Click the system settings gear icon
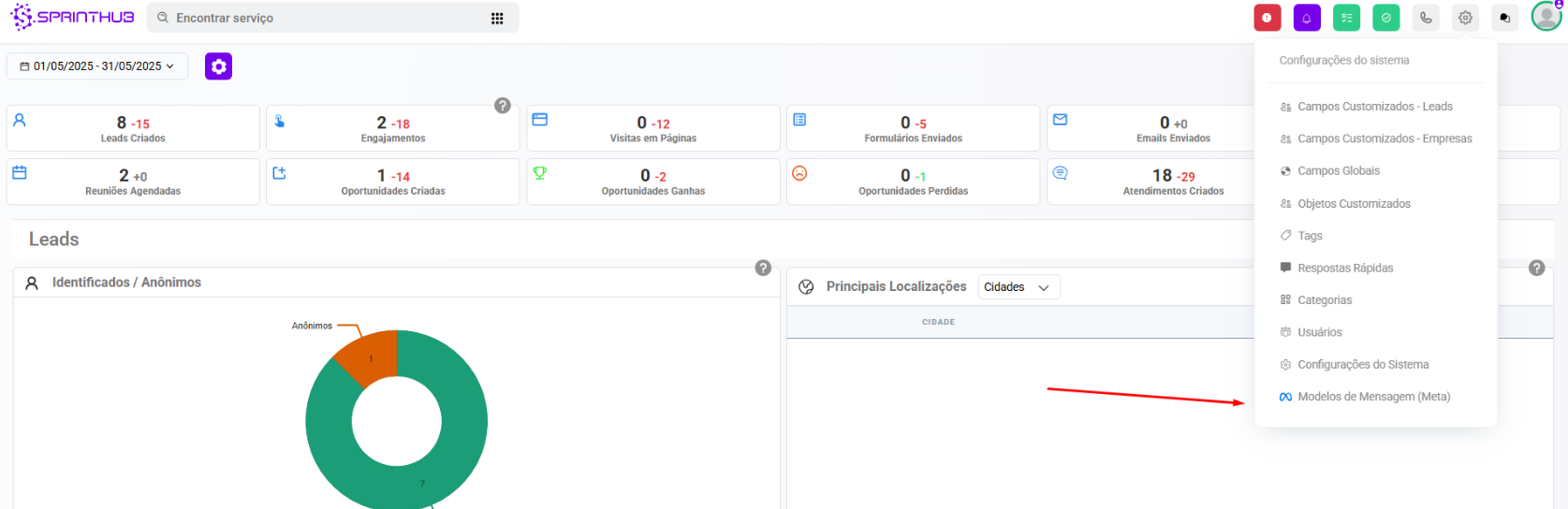 click(x=1465, y=18)
